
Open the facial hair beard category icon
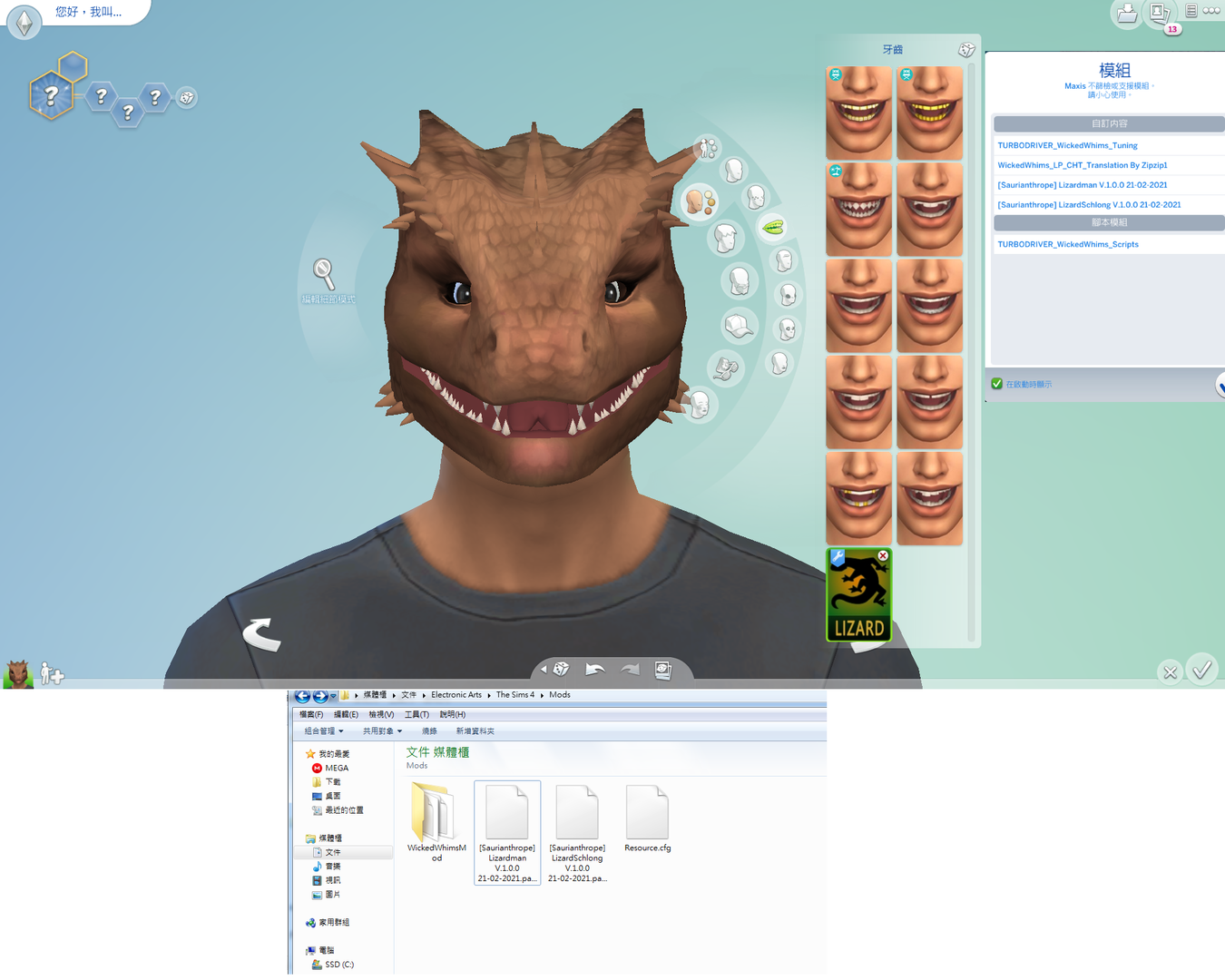[x=740, y=281]
